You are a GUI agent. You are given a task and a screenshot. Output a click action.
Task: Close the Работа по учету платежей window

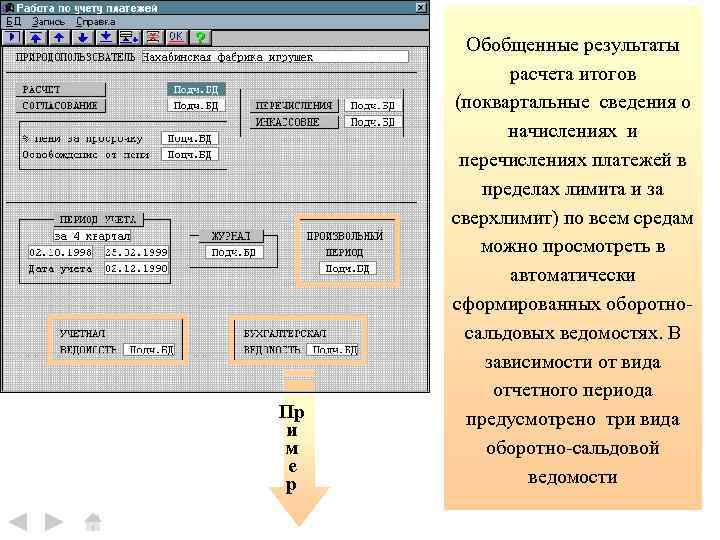click(421, 8)
